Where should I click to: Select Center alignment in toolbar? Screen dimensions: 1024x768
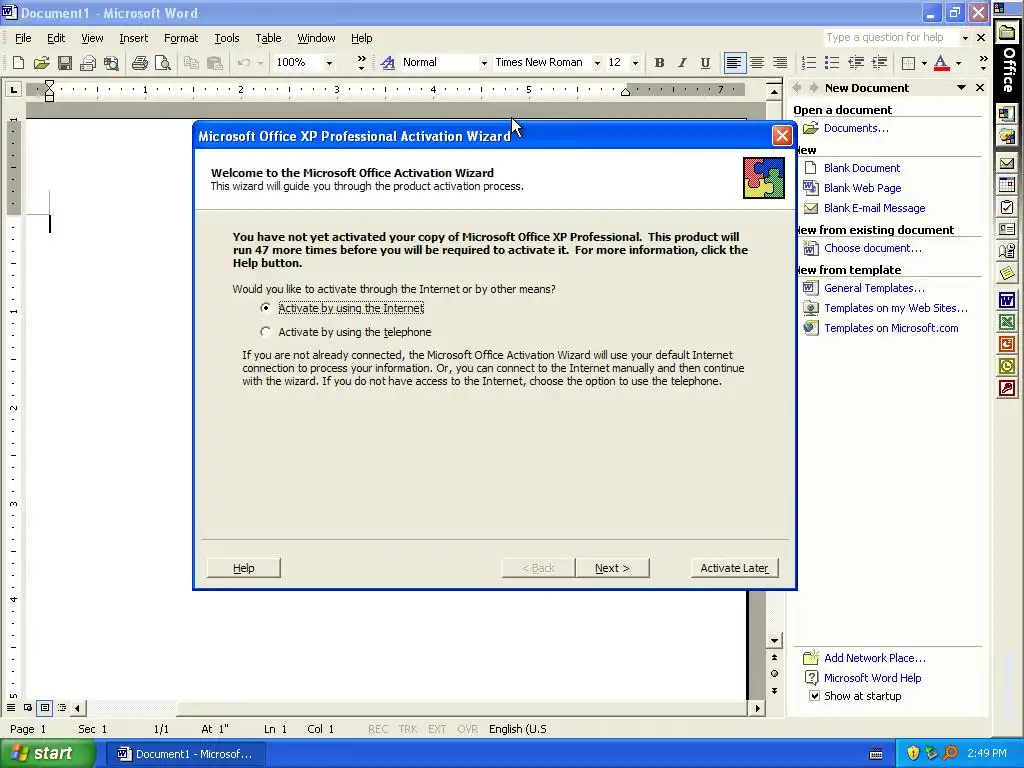click(757, 63)
